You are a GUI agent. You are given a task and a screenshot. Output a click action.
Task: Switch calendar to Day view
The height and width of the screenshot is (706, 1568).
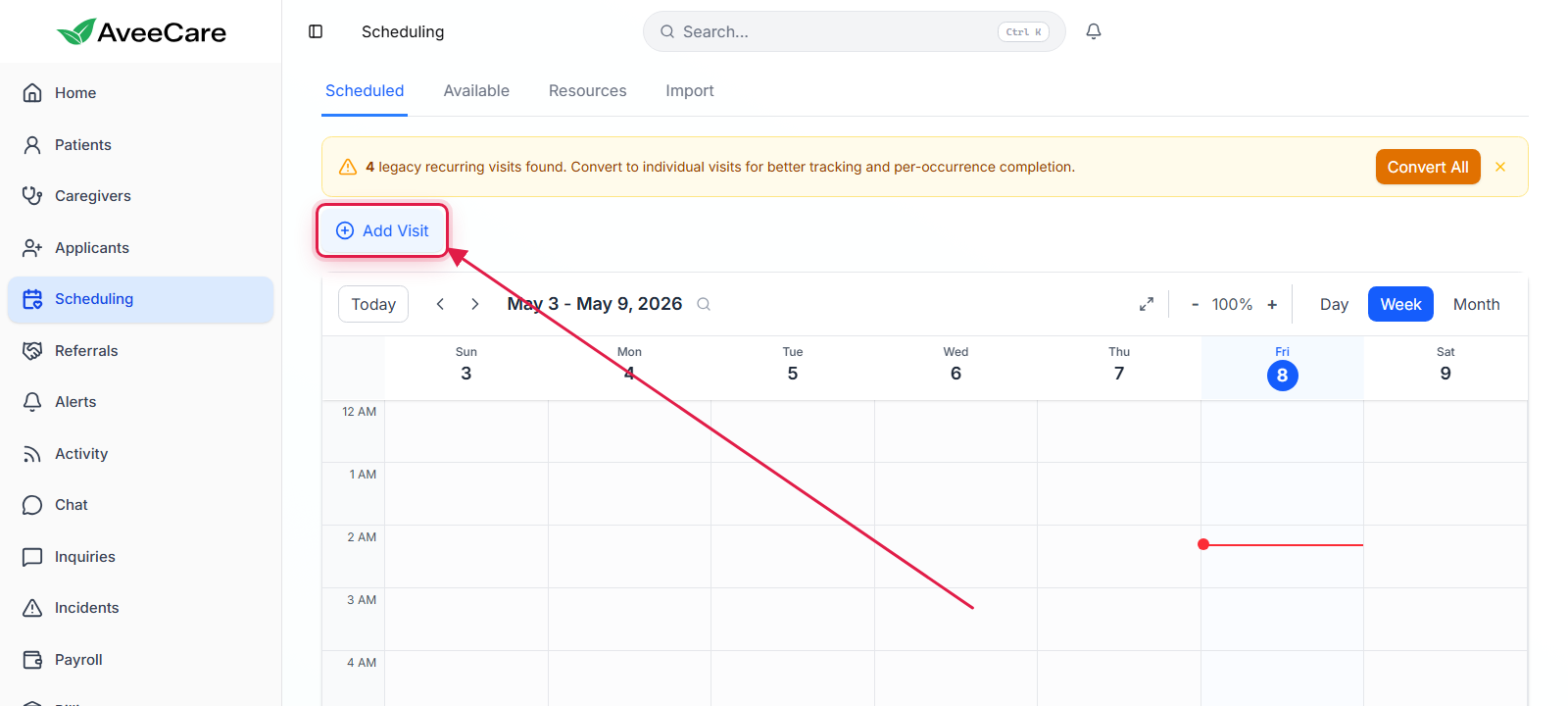coord(1334,304)
